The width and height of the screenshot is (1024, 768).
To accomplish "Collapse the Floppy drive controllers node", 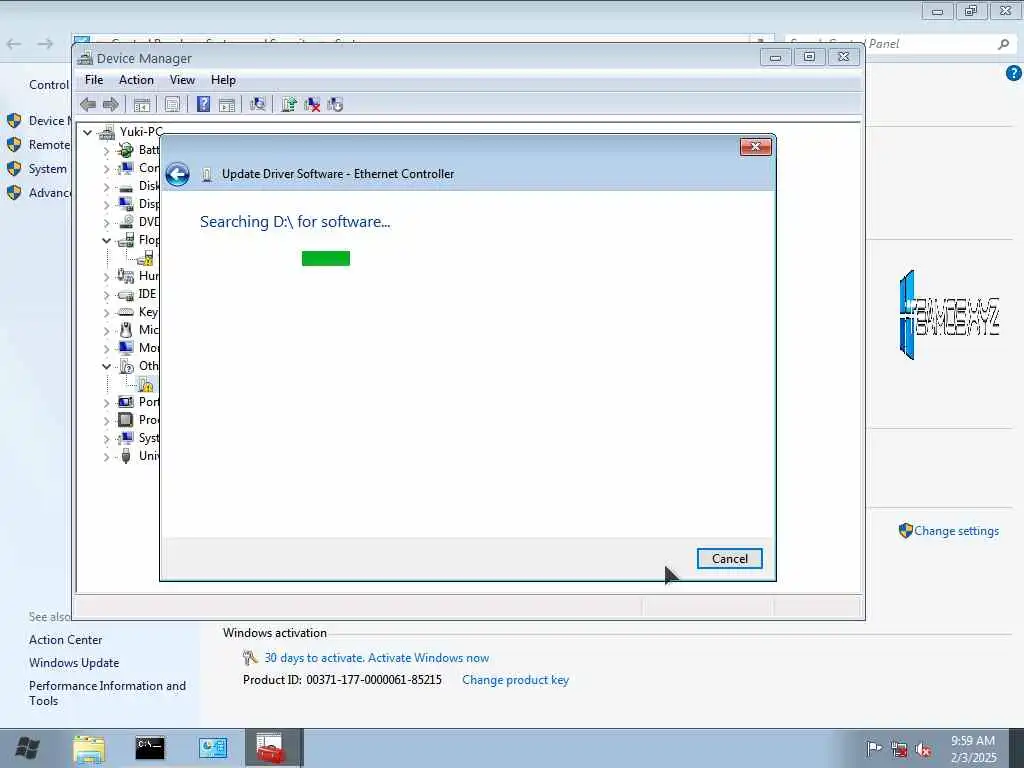I will pos(106,240).
